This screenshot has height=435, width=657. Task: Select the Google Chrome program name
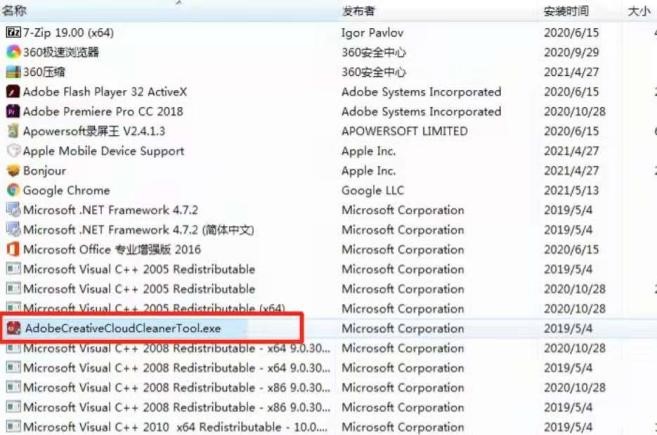(66, 190)
